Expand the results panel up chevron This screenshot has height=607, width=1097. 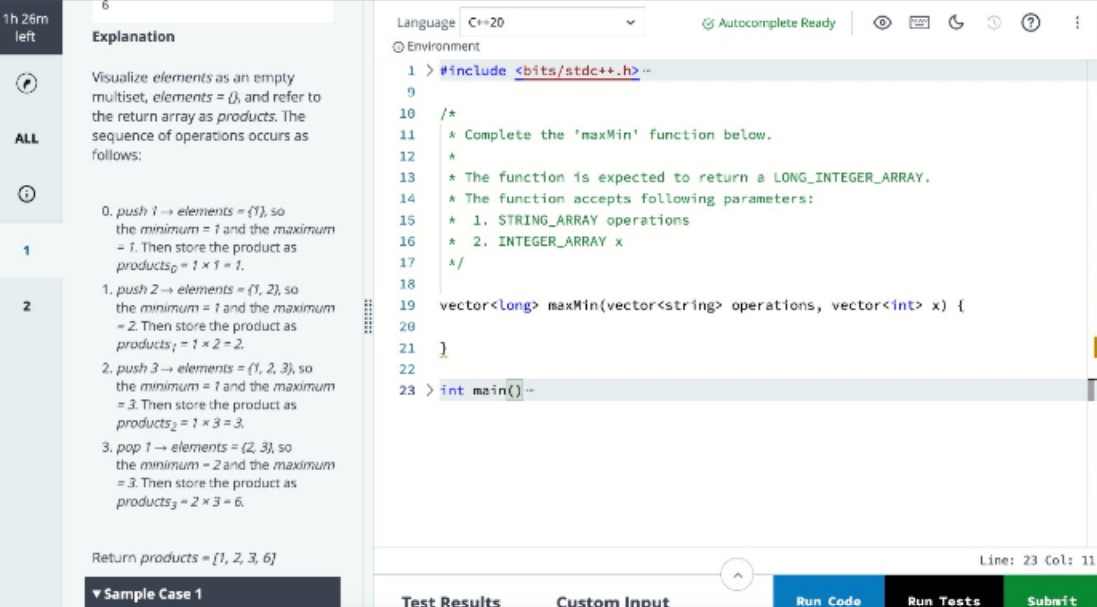[x=737, y=576]
